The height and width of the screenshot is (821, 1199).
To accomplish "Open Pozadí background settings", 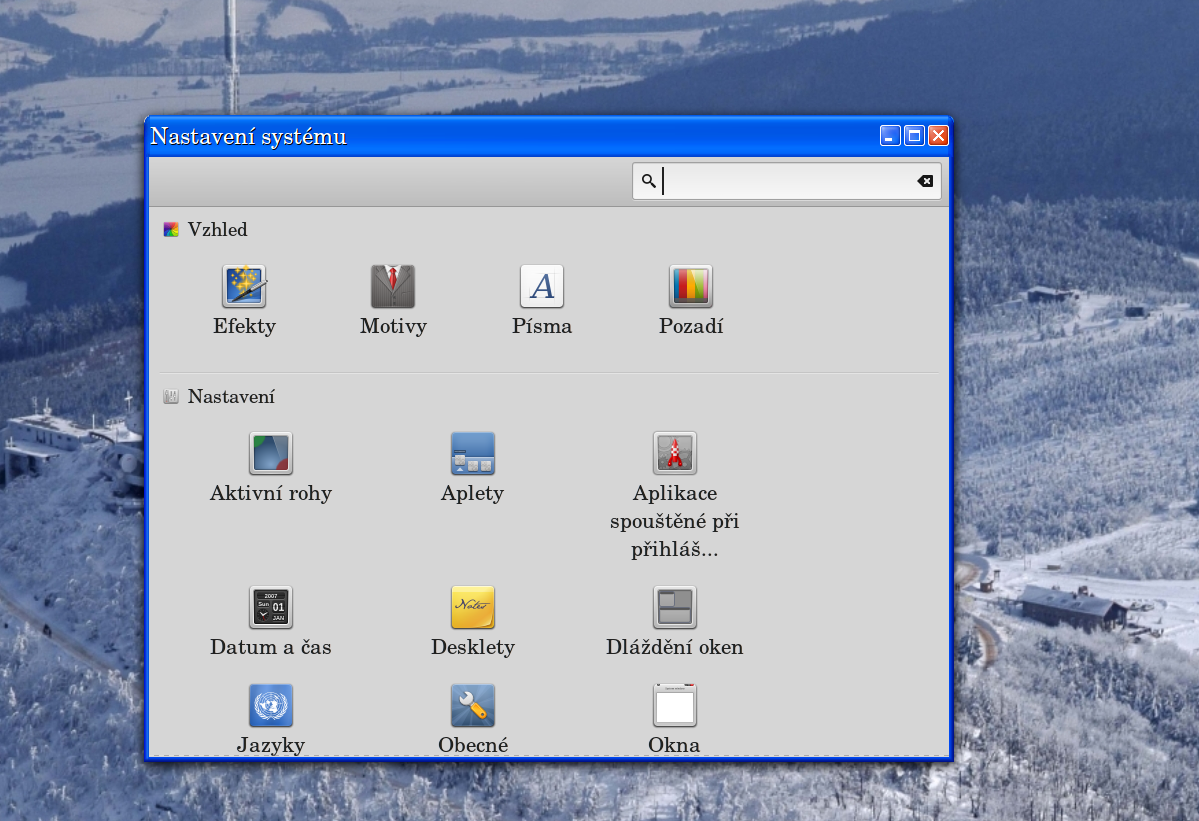I will click(690, 287).
